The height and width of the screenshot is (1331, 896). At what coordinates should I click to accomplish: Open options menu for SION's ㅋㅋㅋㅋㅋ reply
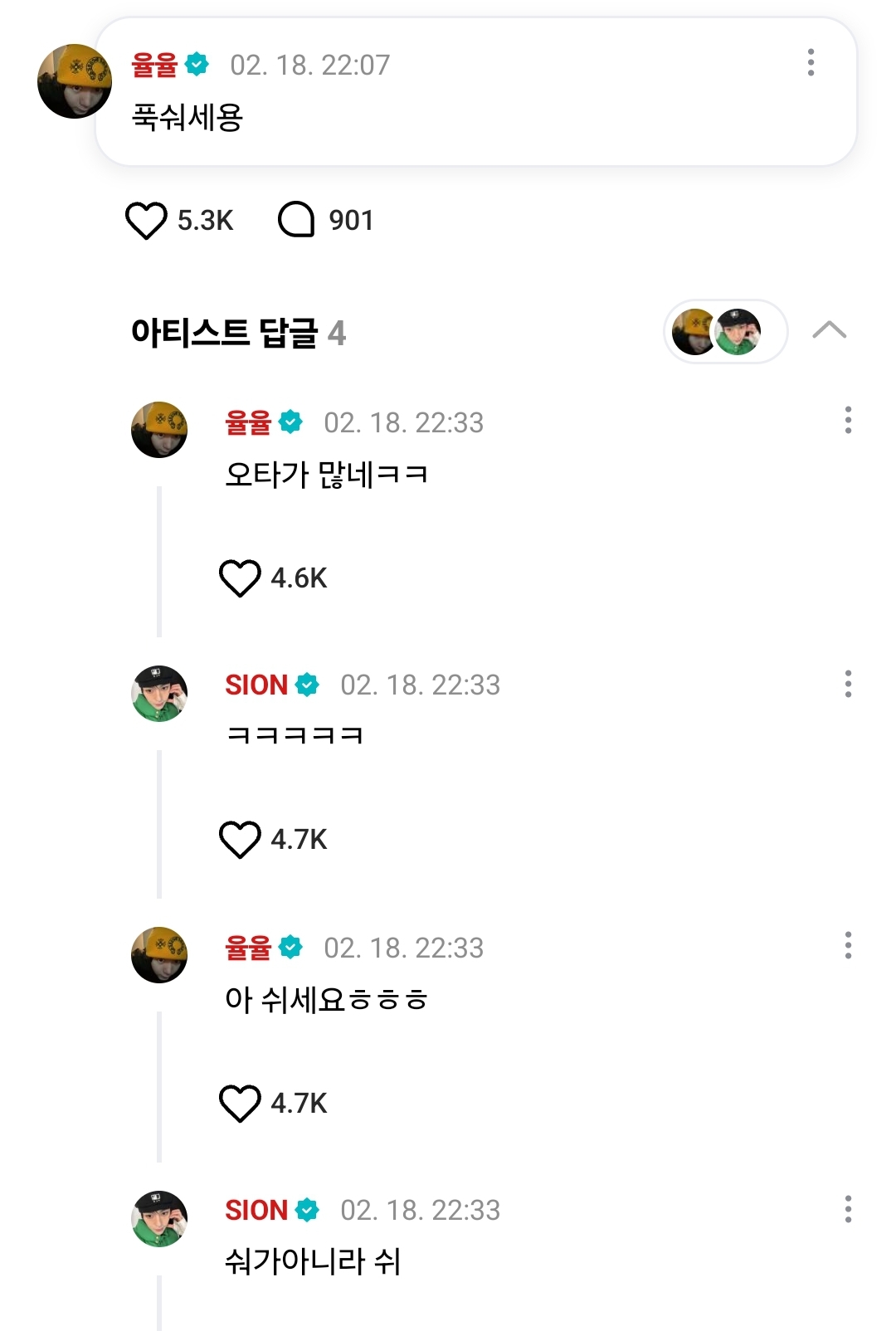point(847,684)
